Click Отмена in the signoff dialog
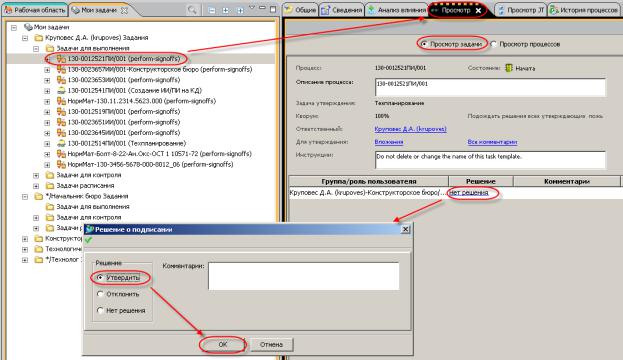The width and height of the screenshot is (623, 360). tap(271, 345)
